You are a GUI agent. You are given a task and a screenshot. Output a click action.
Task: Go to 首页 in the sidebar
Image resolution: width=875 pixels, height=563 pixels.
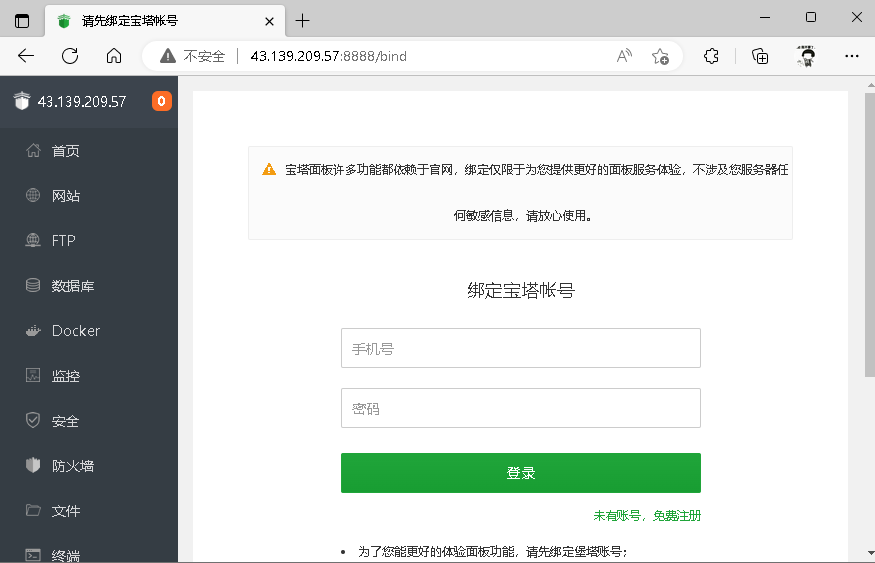click(x=89, y=151)
